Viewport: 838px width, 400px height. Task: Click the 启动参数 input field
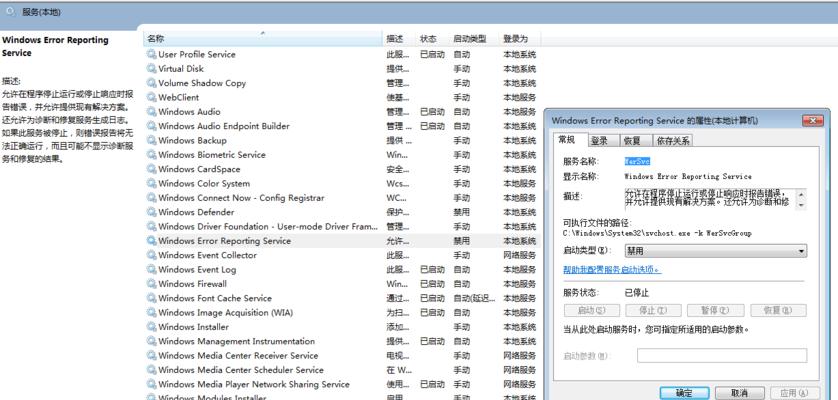[722, 356]
